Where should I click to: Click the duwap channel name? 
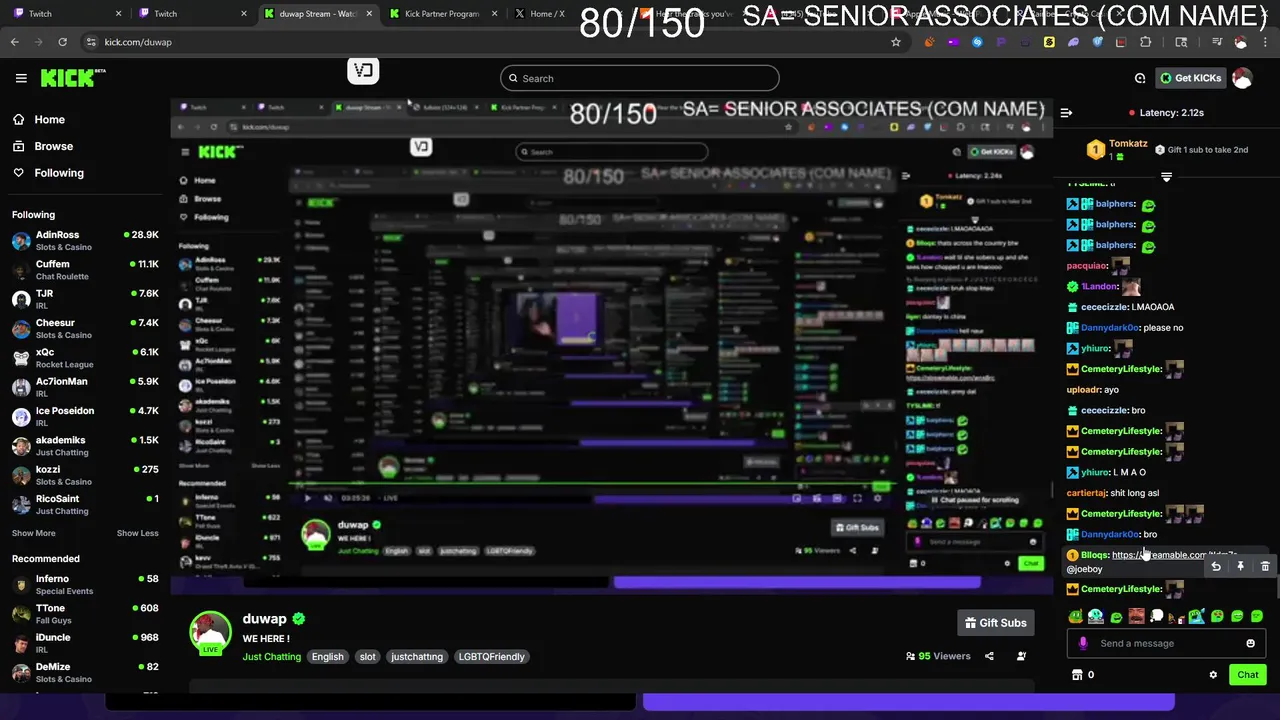click(264, 619)
